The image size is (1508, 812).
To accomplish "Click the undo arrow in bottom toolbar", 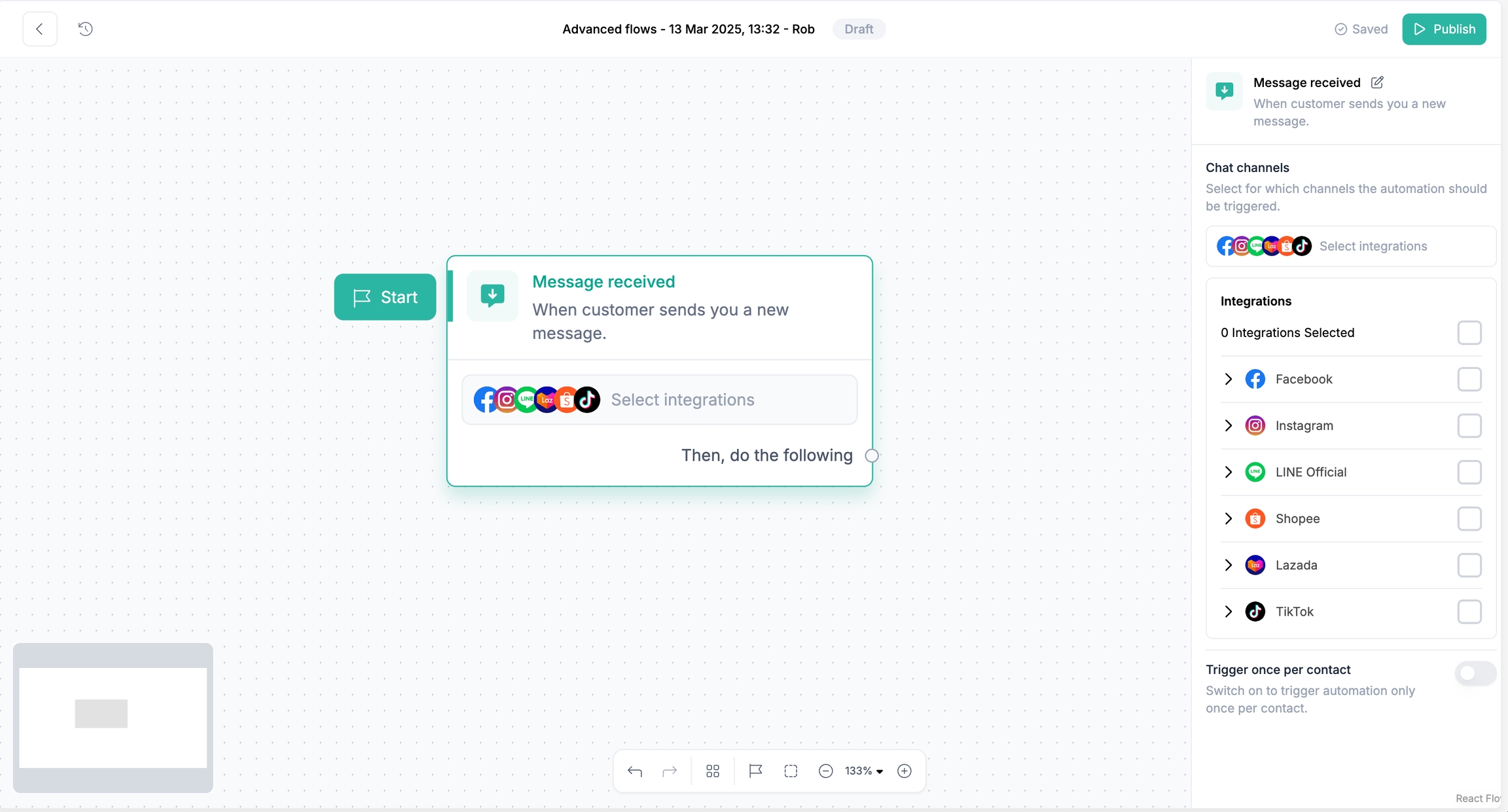I will click(x=634, y=771).
